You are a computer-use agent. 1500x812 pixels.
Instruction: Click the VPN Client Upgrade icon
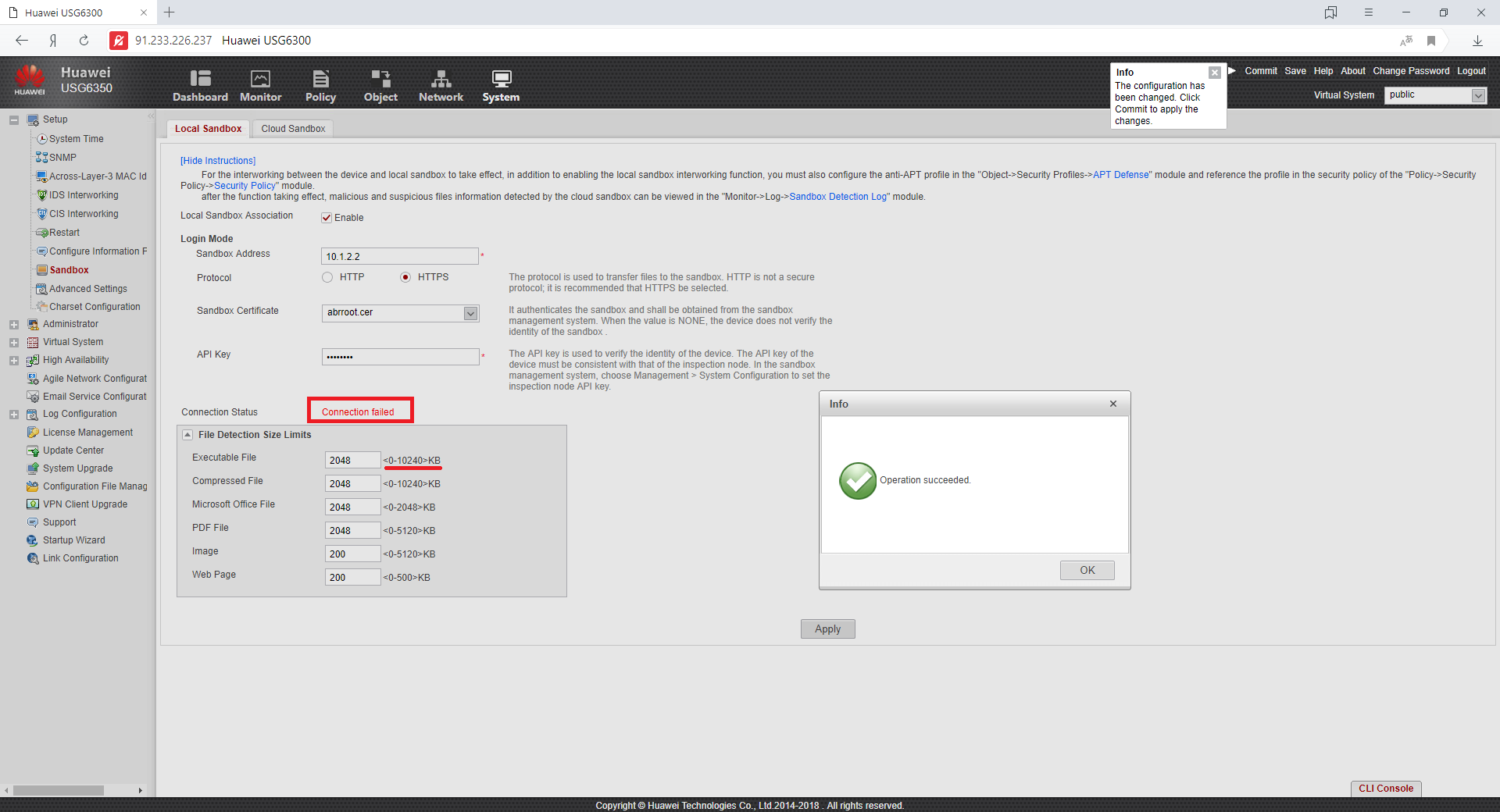pyautogui.click(x=33, y=504)
